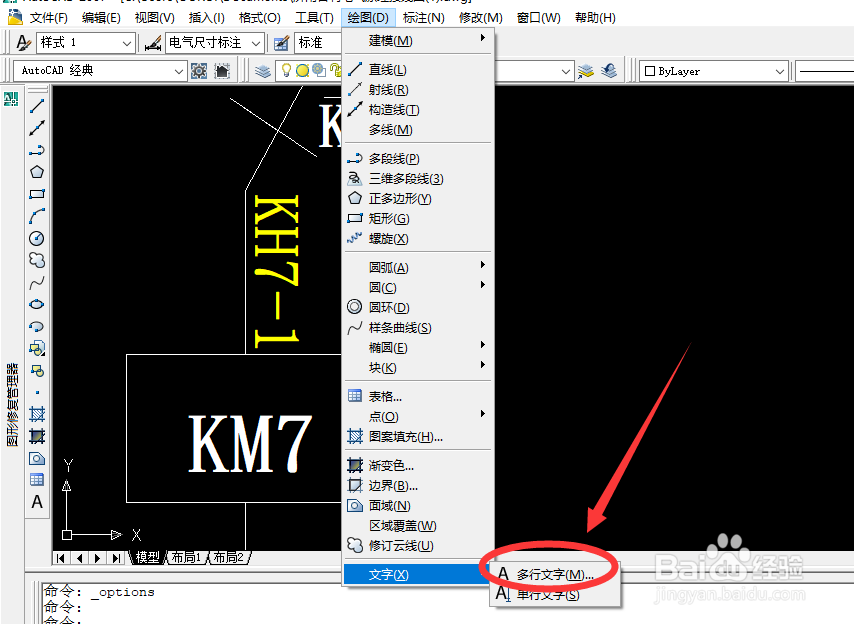The image size is (854, 624).
Task: Select the Polyline tool in left toolbar
Action: (37, 150)
